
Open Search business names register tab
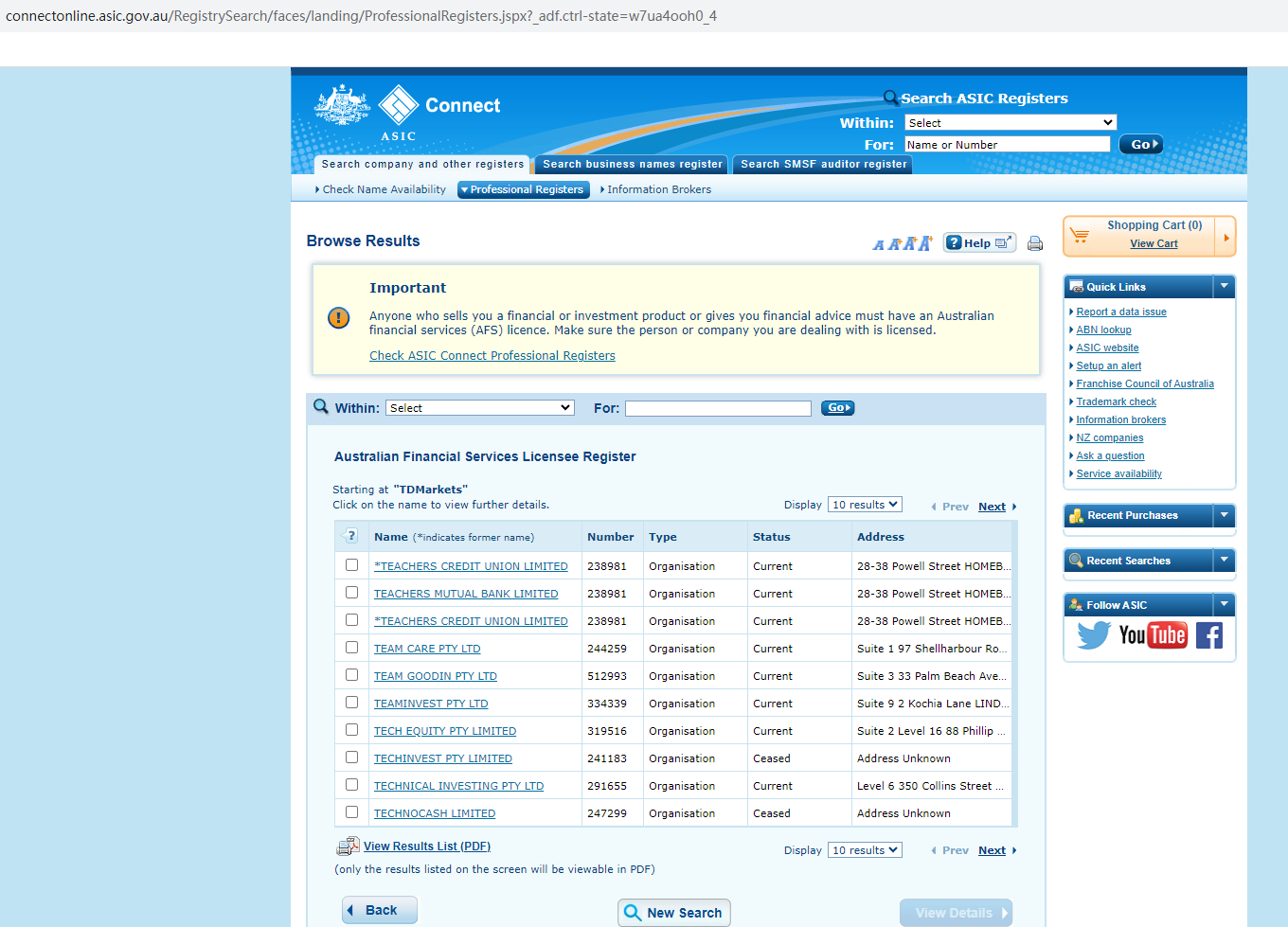coord(632,165)
